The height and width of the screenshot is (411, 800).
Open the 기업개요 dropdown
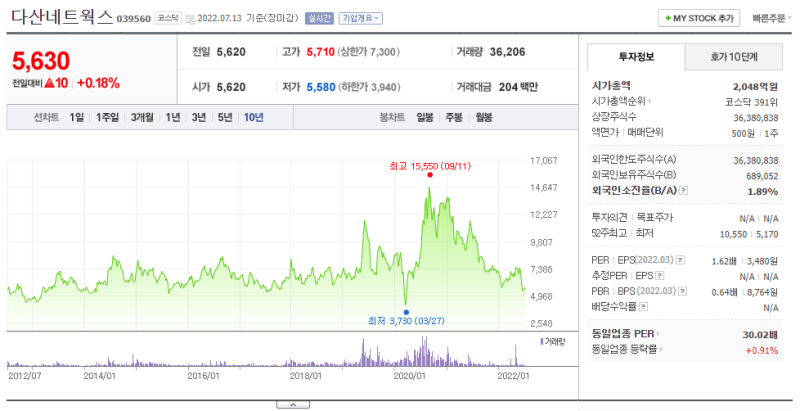point(361,18)
